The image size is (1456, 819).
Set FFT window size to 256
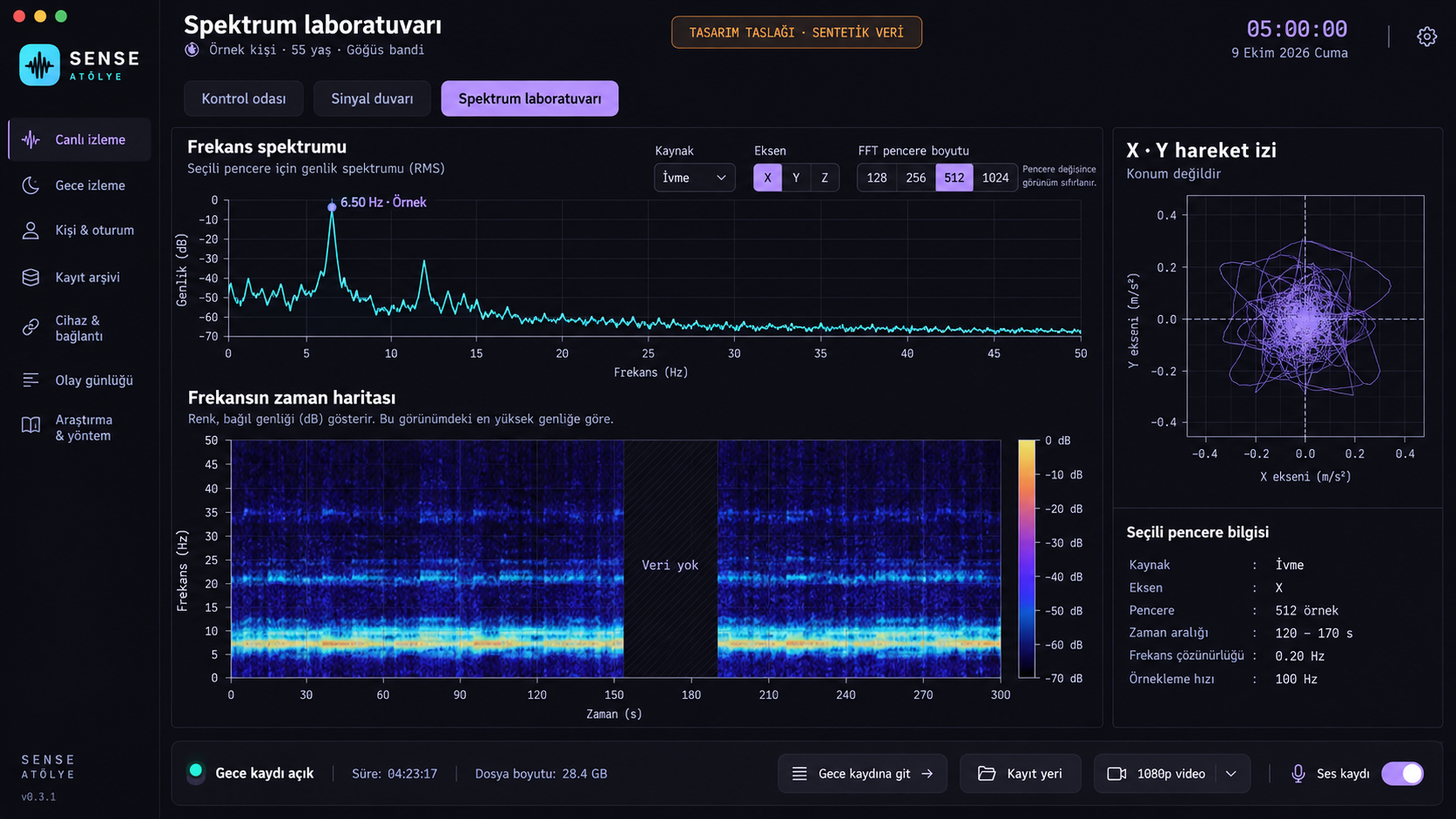916,178
